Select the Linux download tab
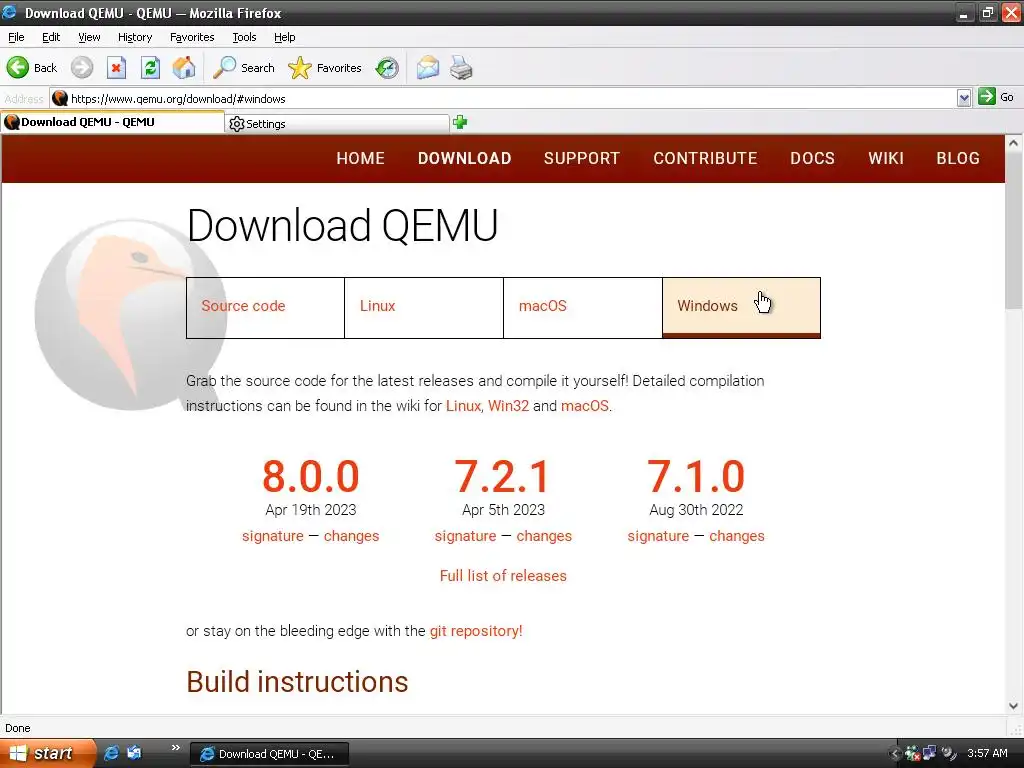This screenshot has width=1024, height=768. tap(424, 308)
